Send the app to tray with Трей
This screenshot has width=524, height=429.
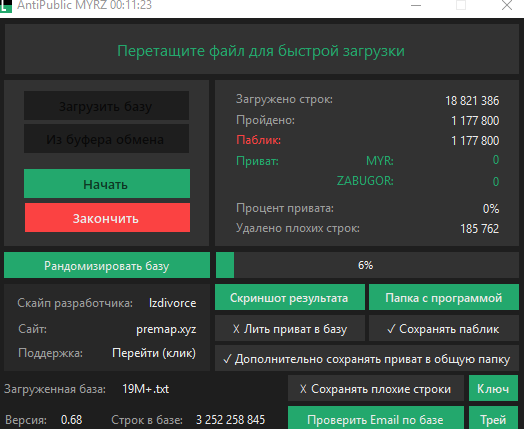(493, 418)
